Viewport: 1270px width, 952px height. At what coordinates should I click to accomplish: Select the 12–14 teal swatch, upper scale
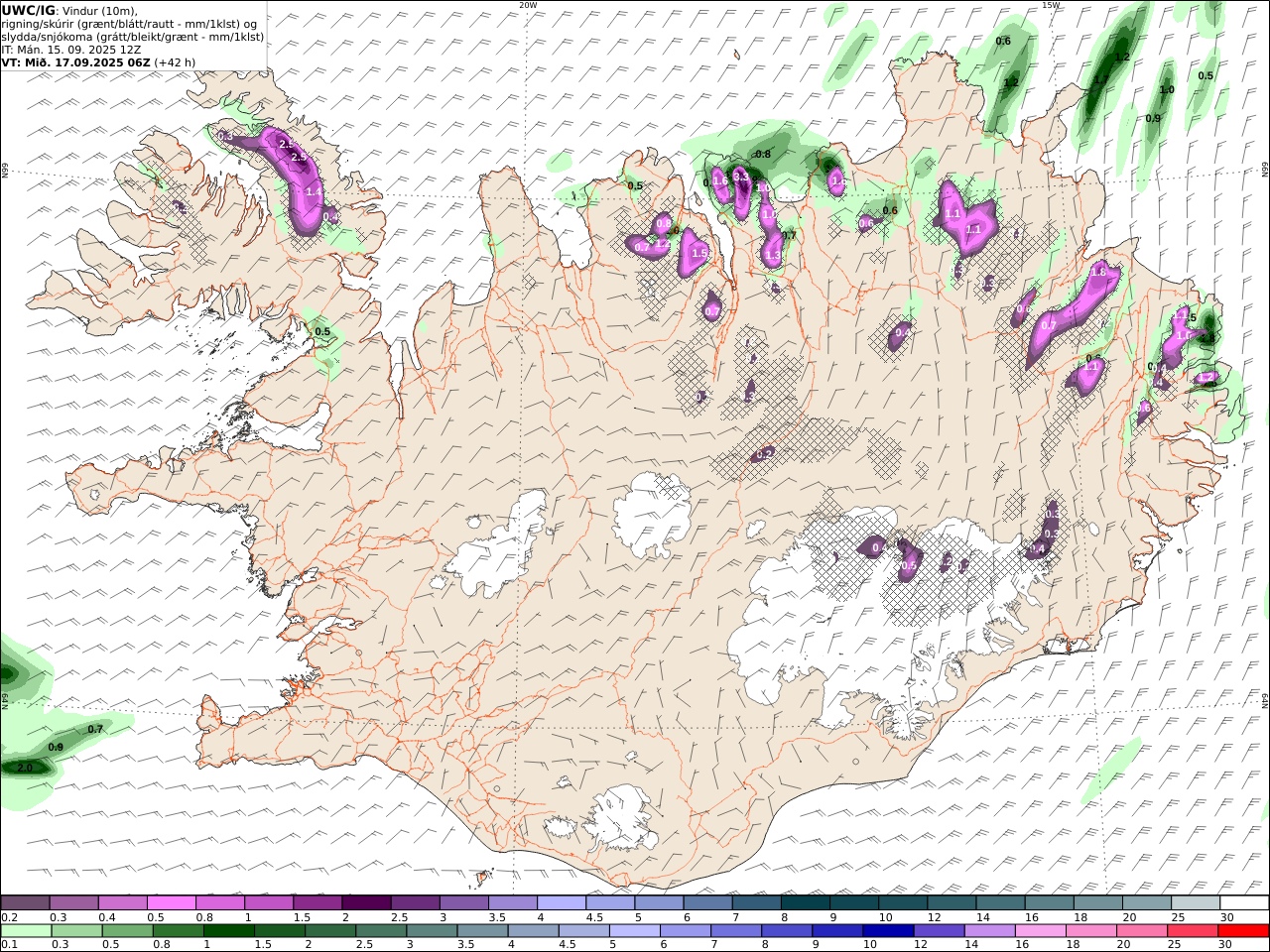pyautogui.click(x=950, y=902)
